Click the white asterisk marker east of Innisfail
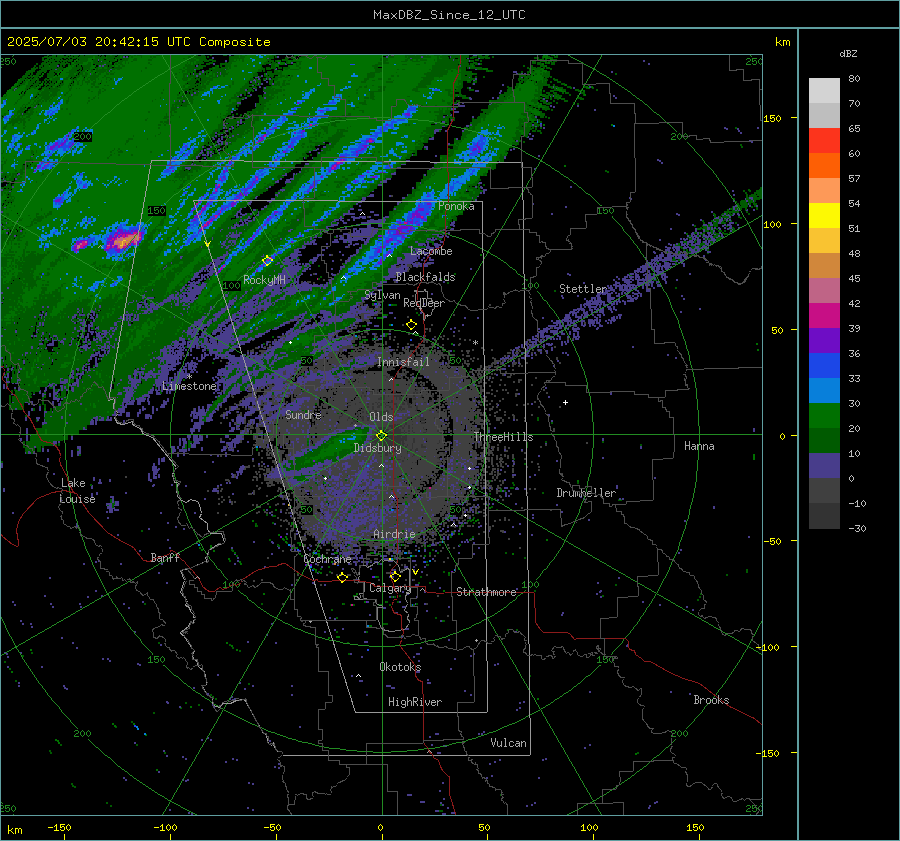 tap(475, 343)
